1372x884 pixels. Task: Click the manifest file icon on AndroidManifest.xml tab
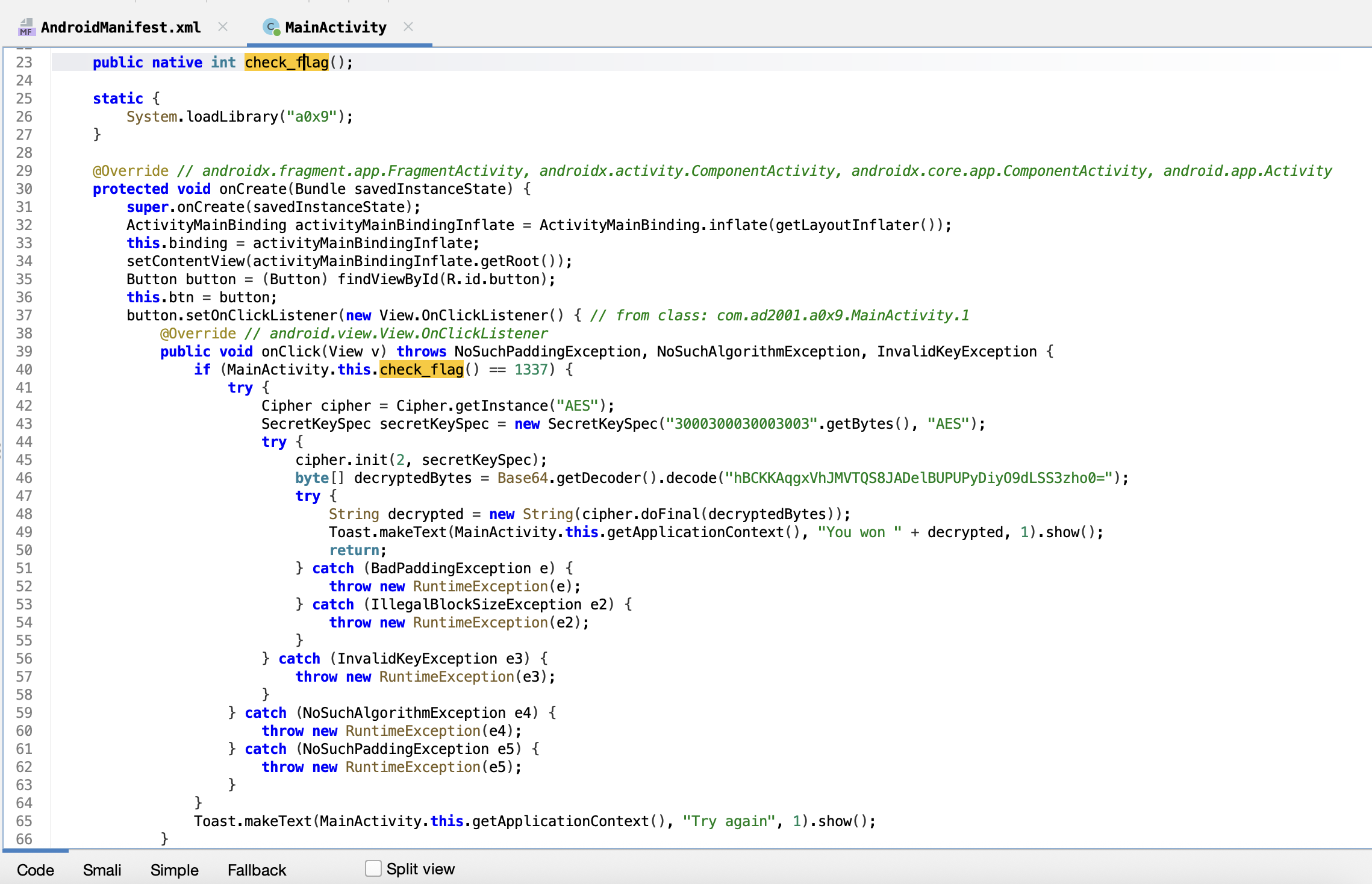26,28
